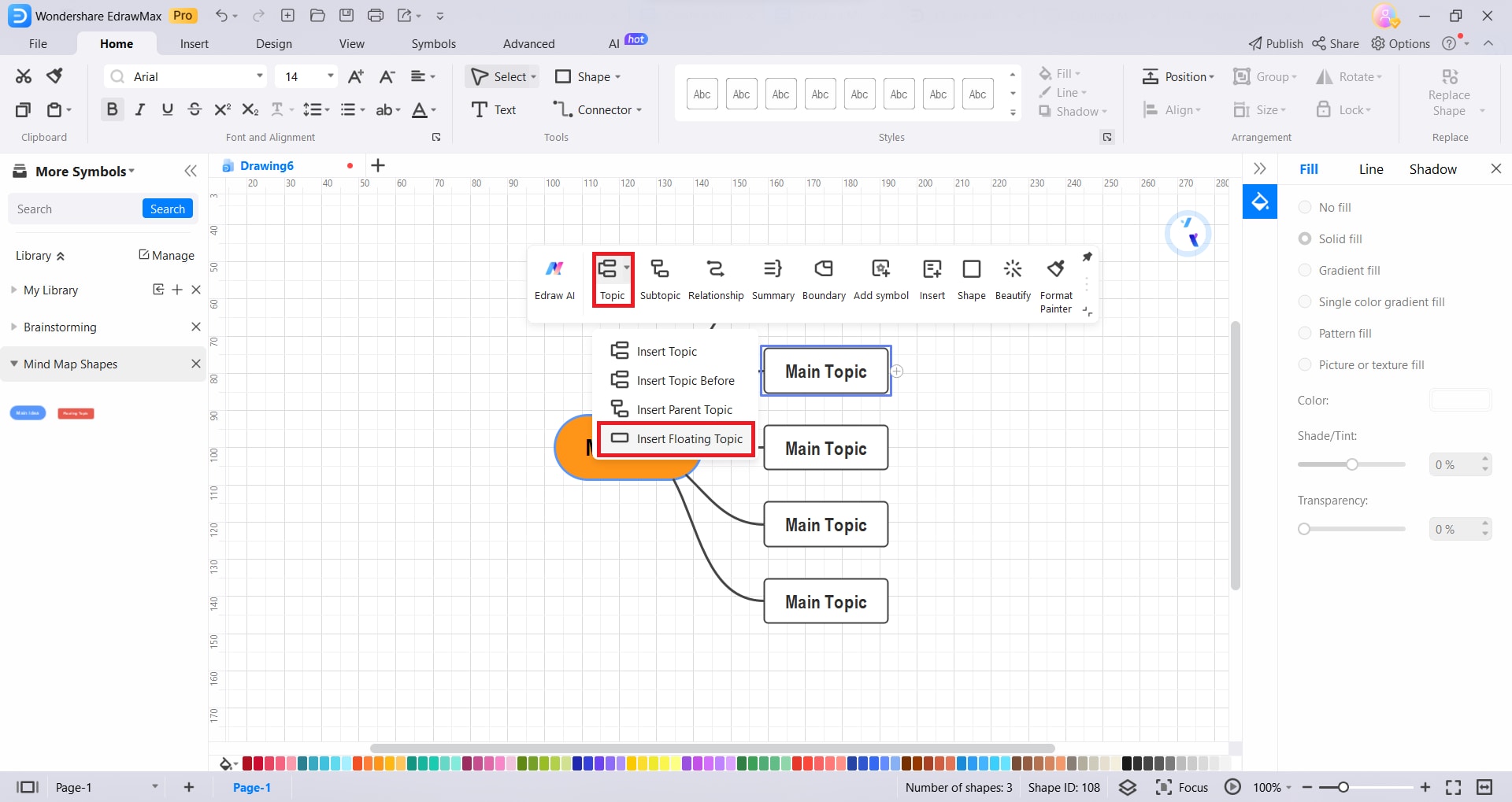Collapse the Mind Map Shapes section
This screenshot has height=802, width=1512.
(13, 364)
